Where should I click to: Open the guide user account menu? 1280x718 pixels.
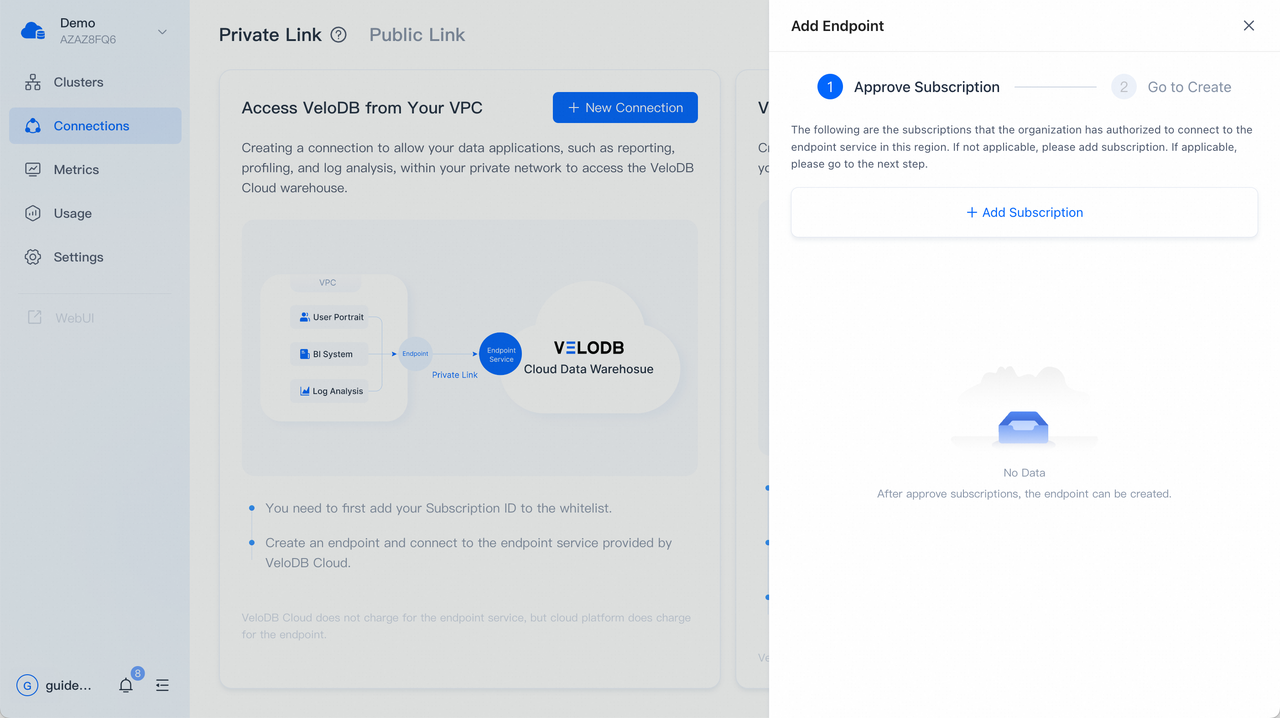pyautogui.click(x=55, y=685)
